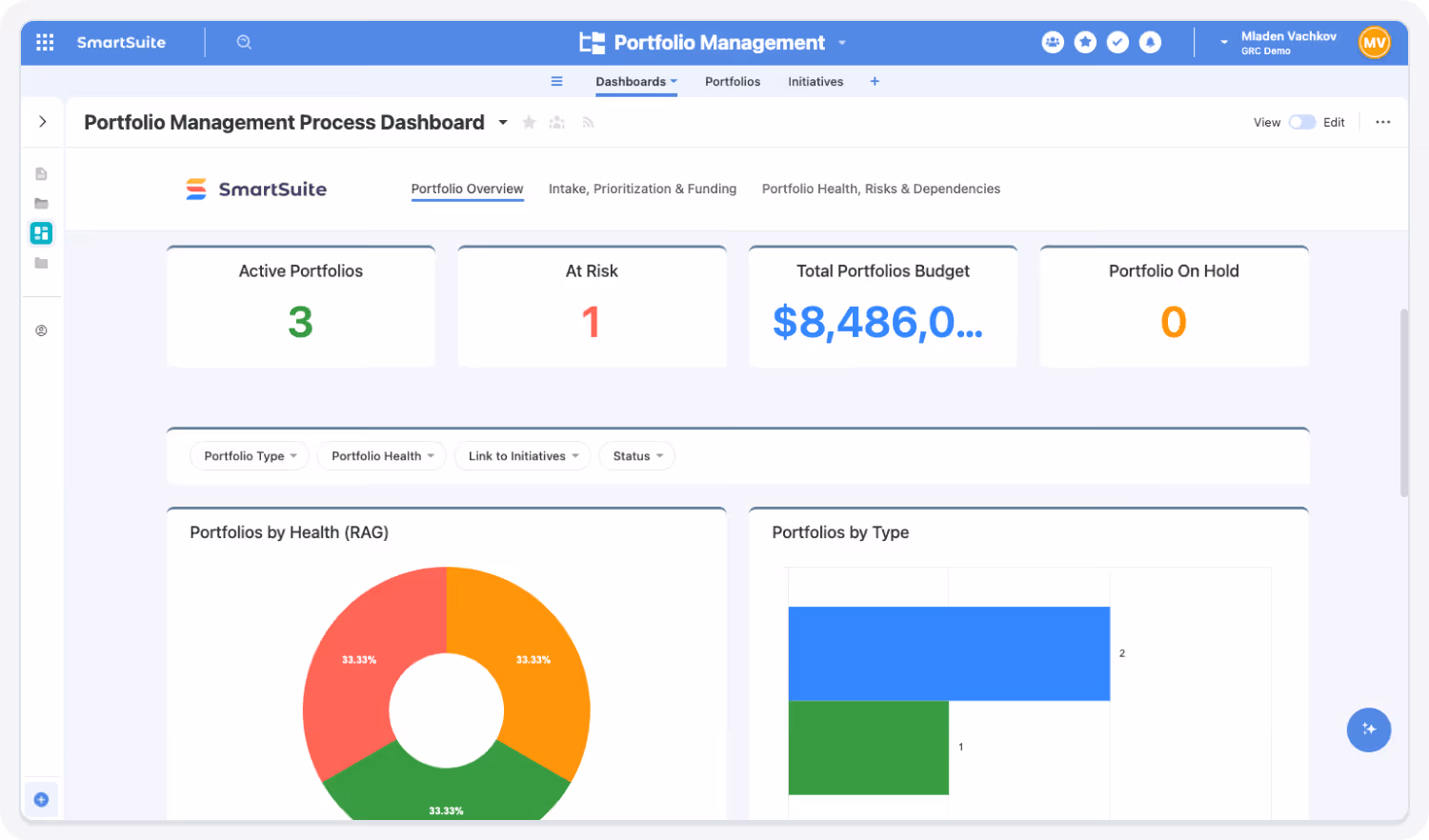The image size is (1429, 840).
Task: Open the members icon in top bar
Action: coord(1052,42)
